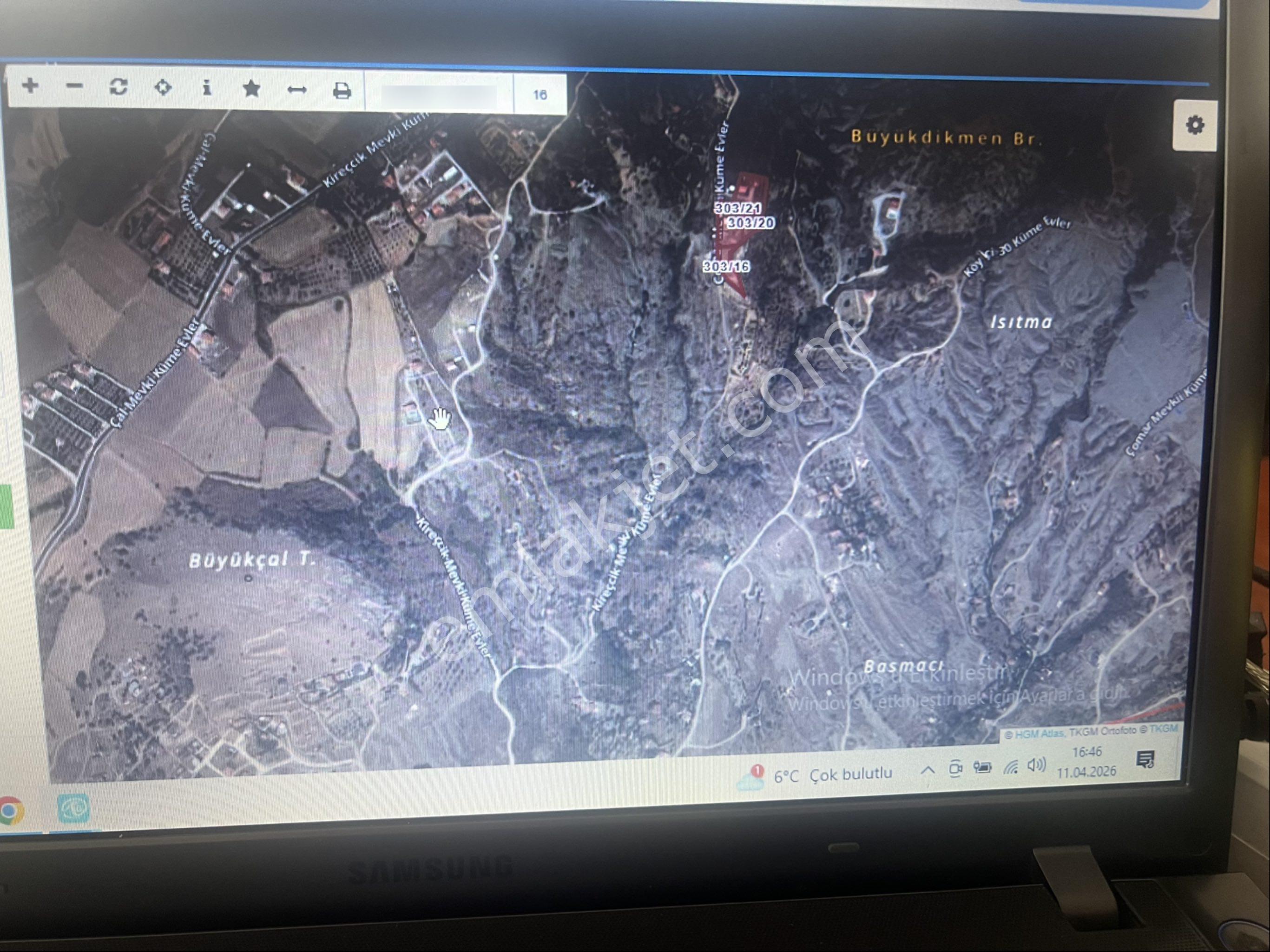Screen dimensions: 1270x952
Task: Zoom out with the minus icon
Action: pos(75,87)
